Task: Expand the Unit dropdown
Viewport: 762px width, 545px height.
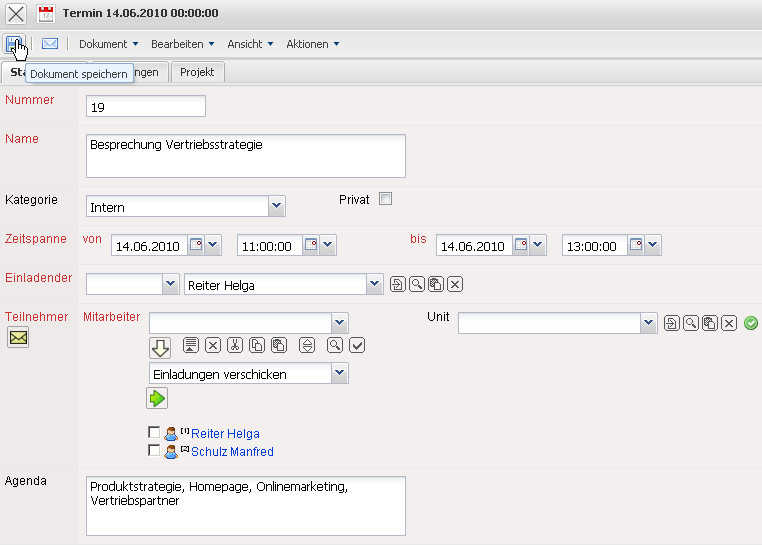Action: pyautogui.click(x=648, y=322)
